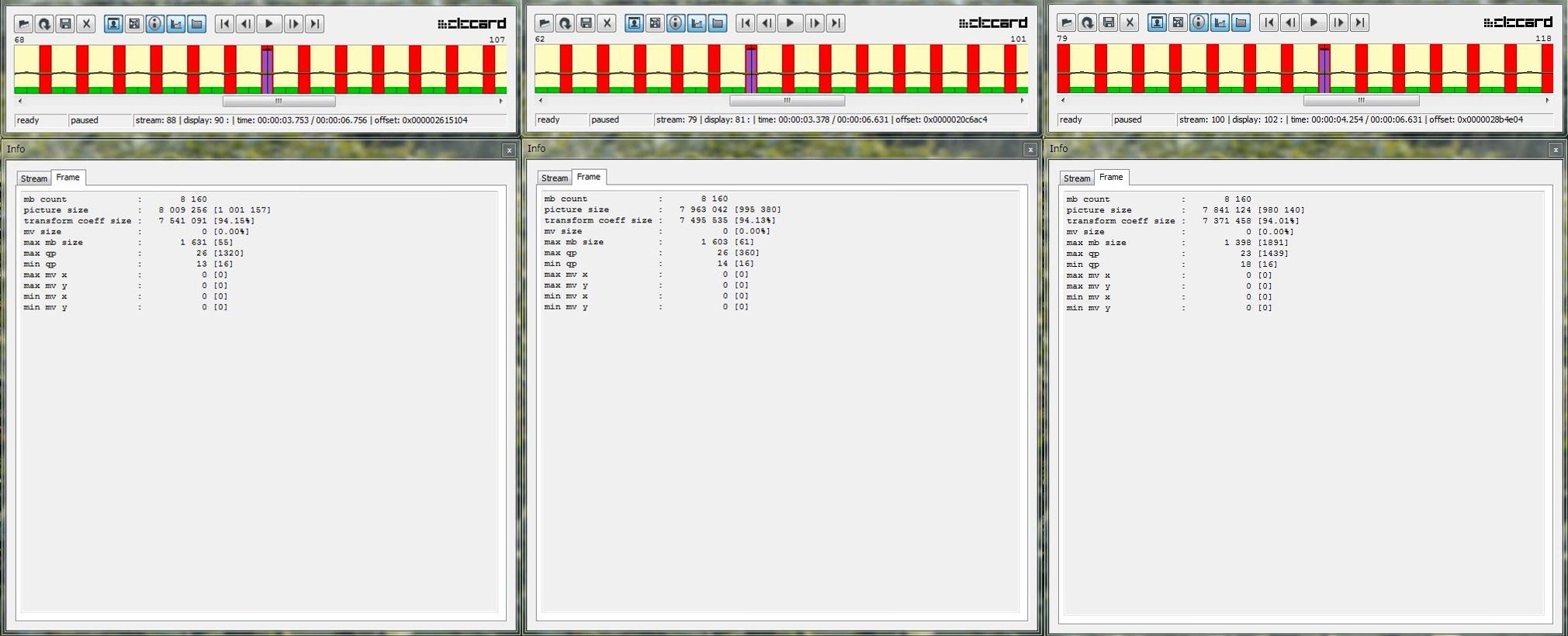The height and width of the screenshot is (636, 1568).
Task: Open a file in the left Elecard window
Action: click(23, 24)
